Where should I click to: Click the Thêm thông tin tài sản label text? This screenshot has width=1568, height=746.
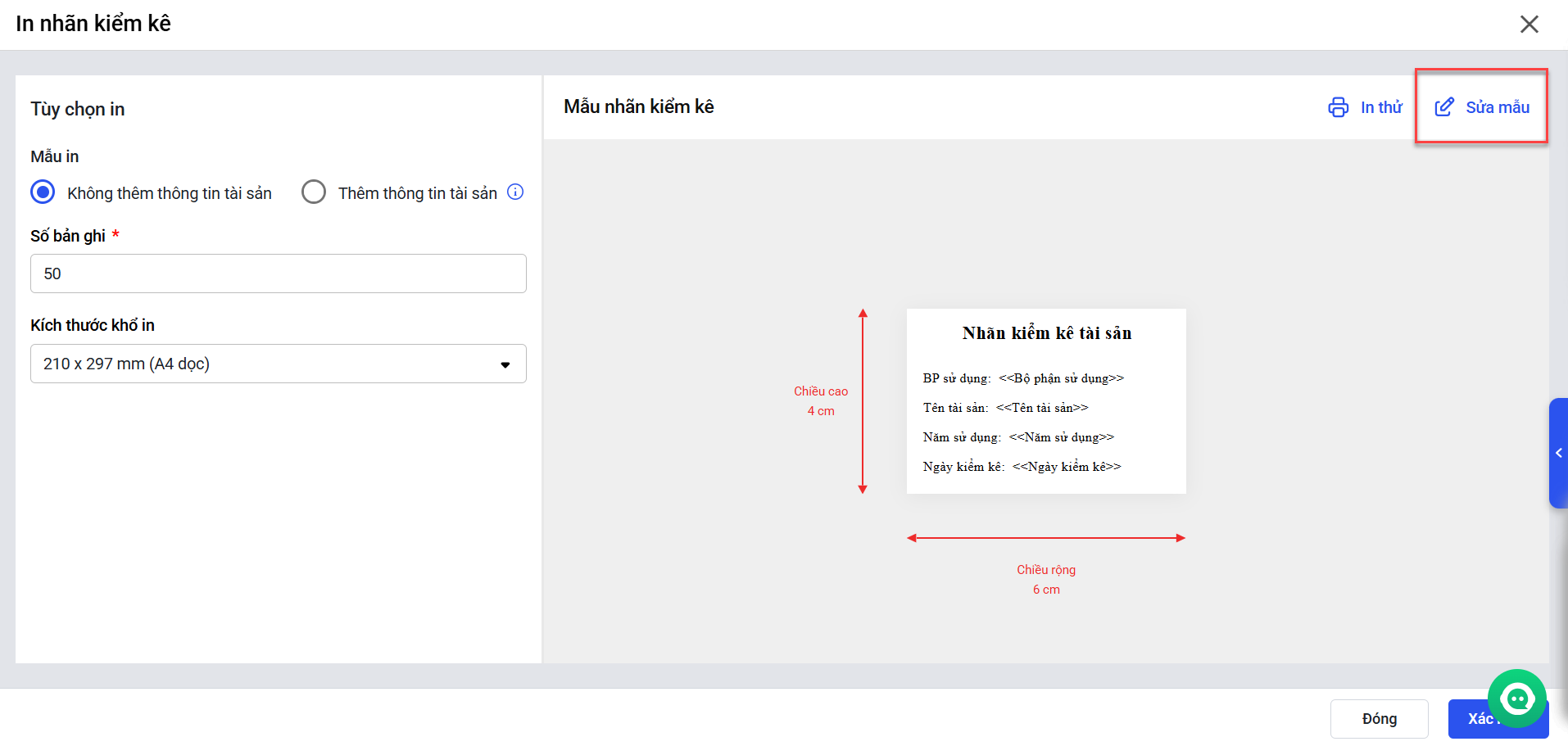[417, 193]
